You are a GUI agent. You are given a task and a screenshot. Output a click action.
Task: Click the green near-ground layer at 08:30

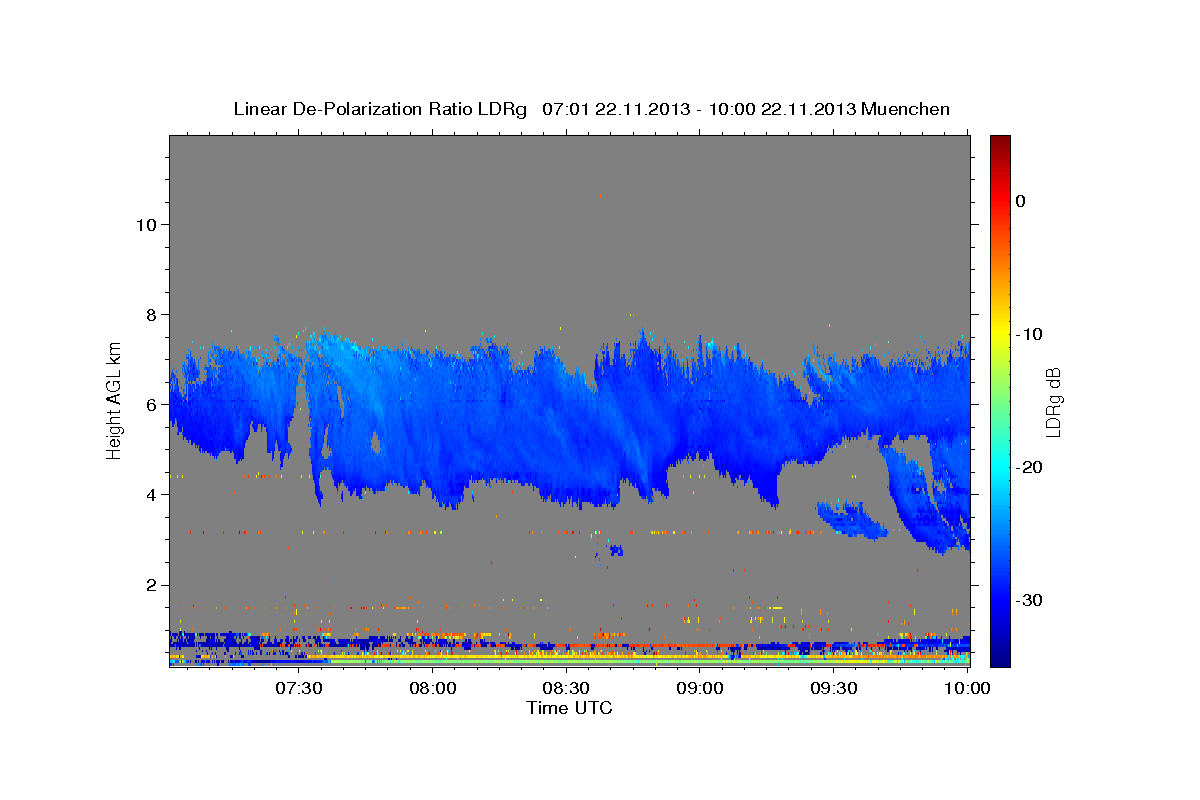tap(566, 661)
